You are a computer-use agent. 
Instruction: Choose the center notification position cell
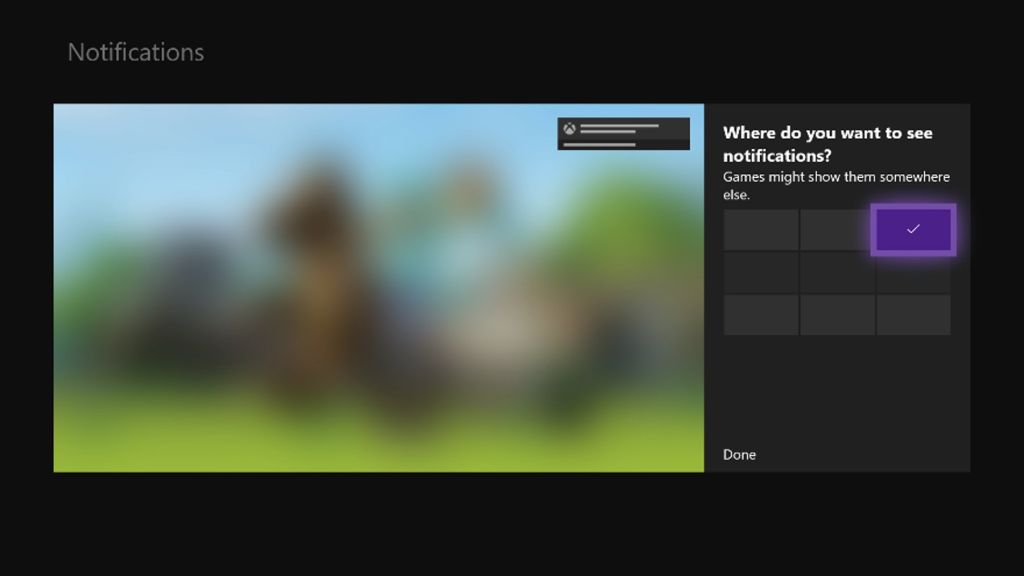pos(837,272)
